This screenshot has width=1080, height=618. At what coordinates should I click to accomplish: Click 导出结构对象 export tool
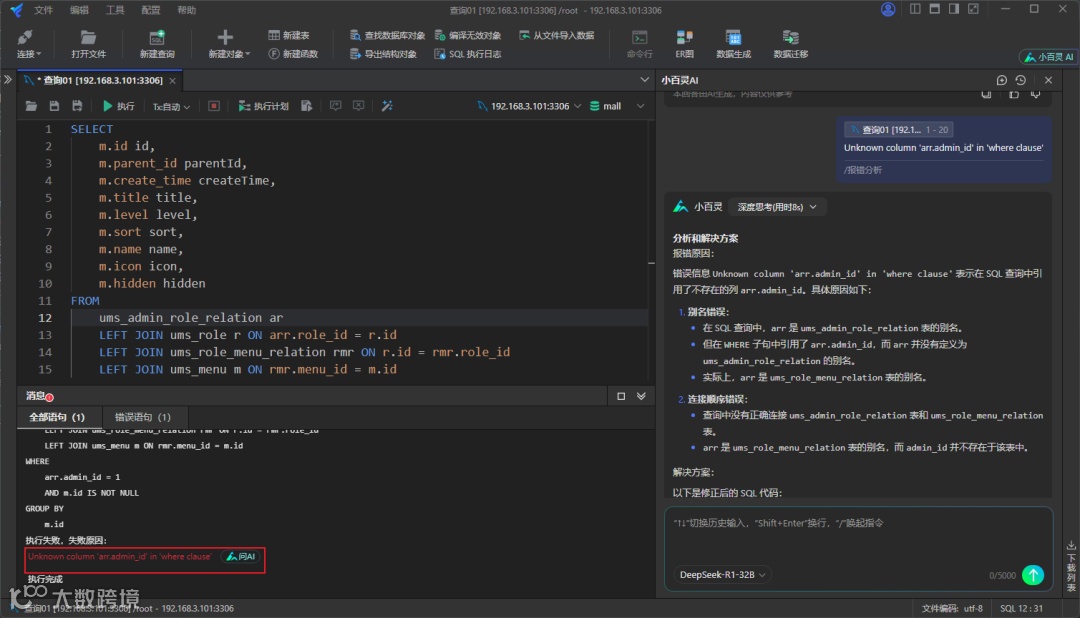(x=383, y=54)
